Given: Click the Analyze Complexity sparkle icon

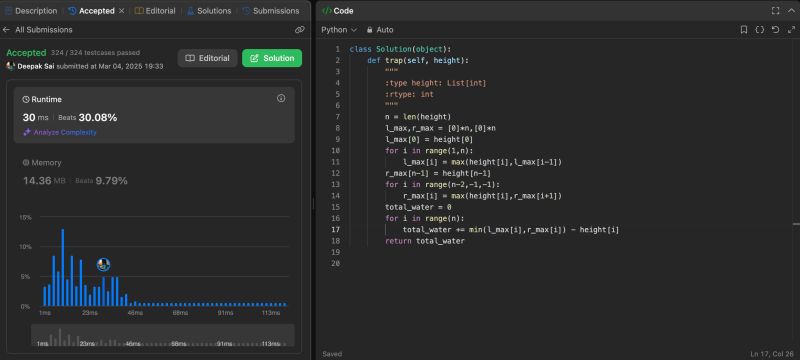Looking at the screenshot, I should click(x=27, y=132).
